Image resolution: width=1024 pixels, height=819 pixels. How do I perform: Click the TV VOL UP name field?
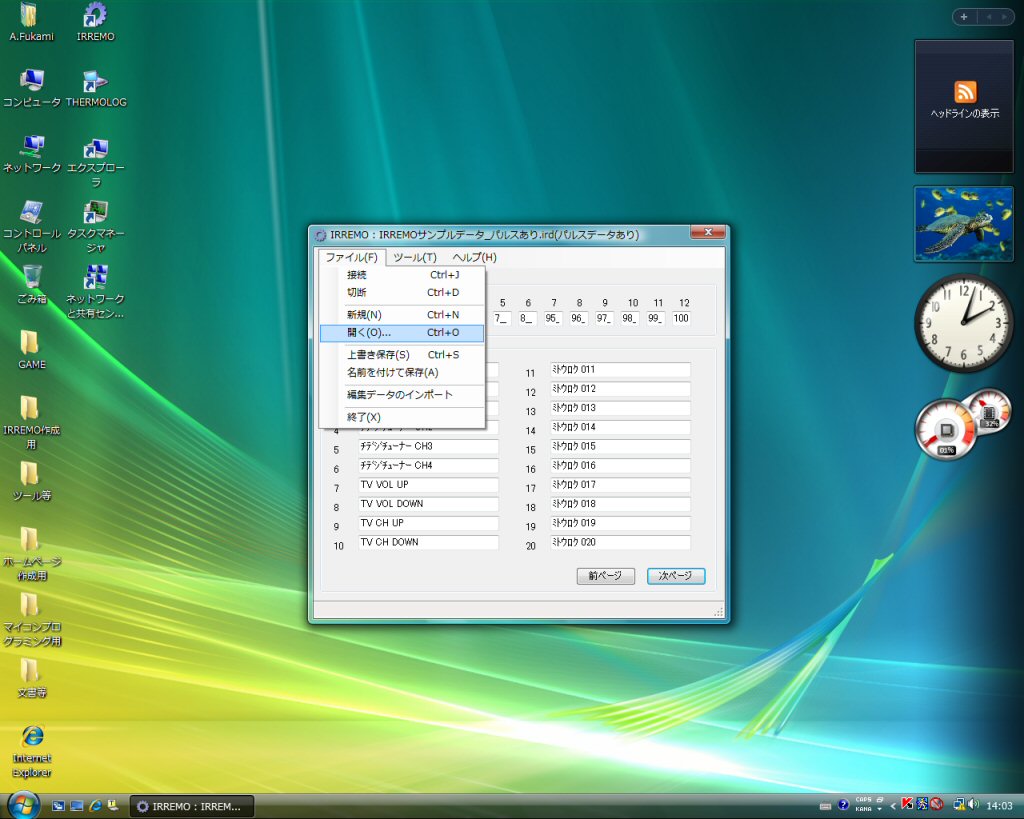(x=428, y=485)
